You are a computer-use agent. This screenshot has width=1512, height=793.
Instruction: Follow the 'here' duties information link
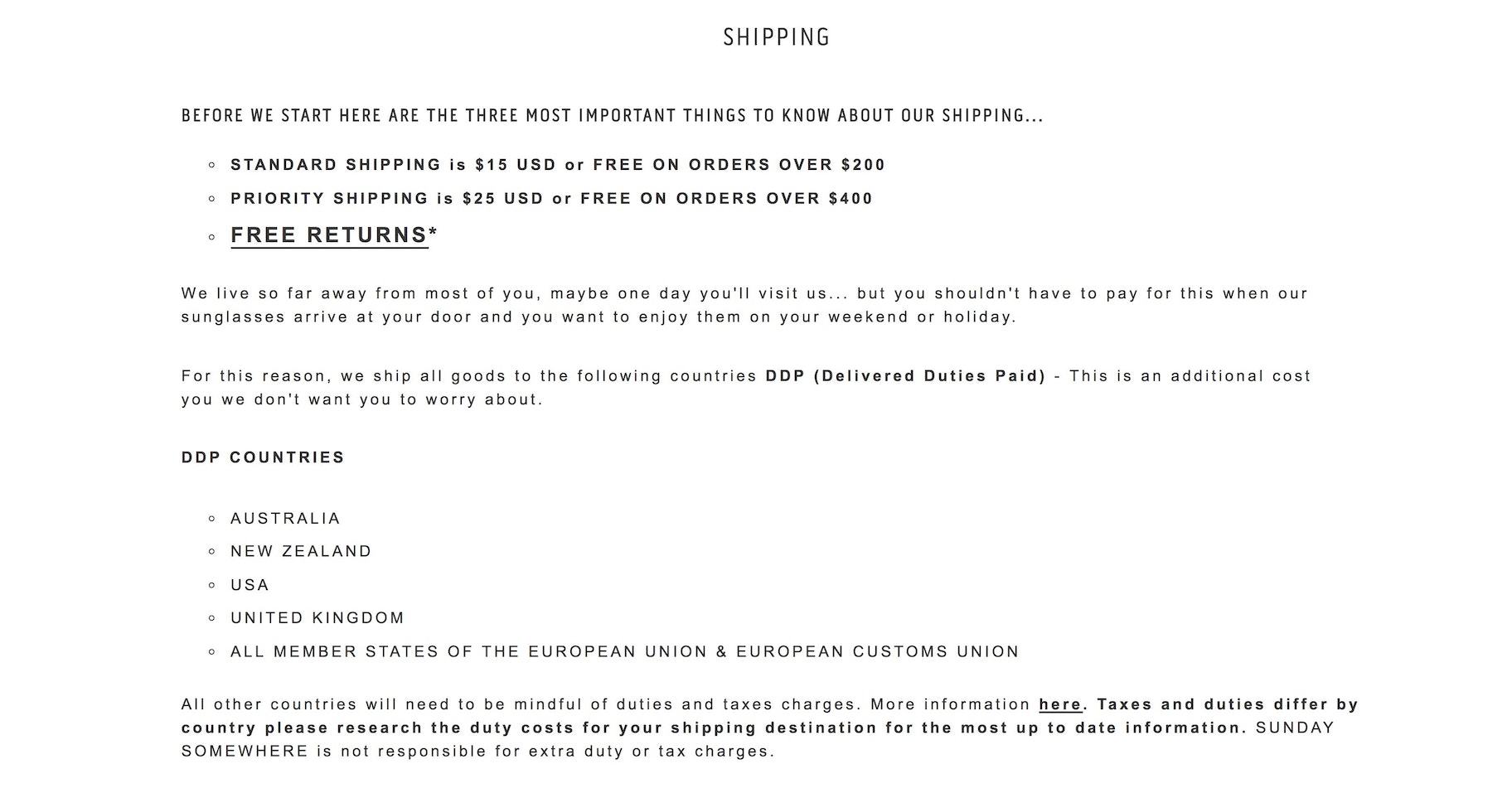[x=1060, y=705]
